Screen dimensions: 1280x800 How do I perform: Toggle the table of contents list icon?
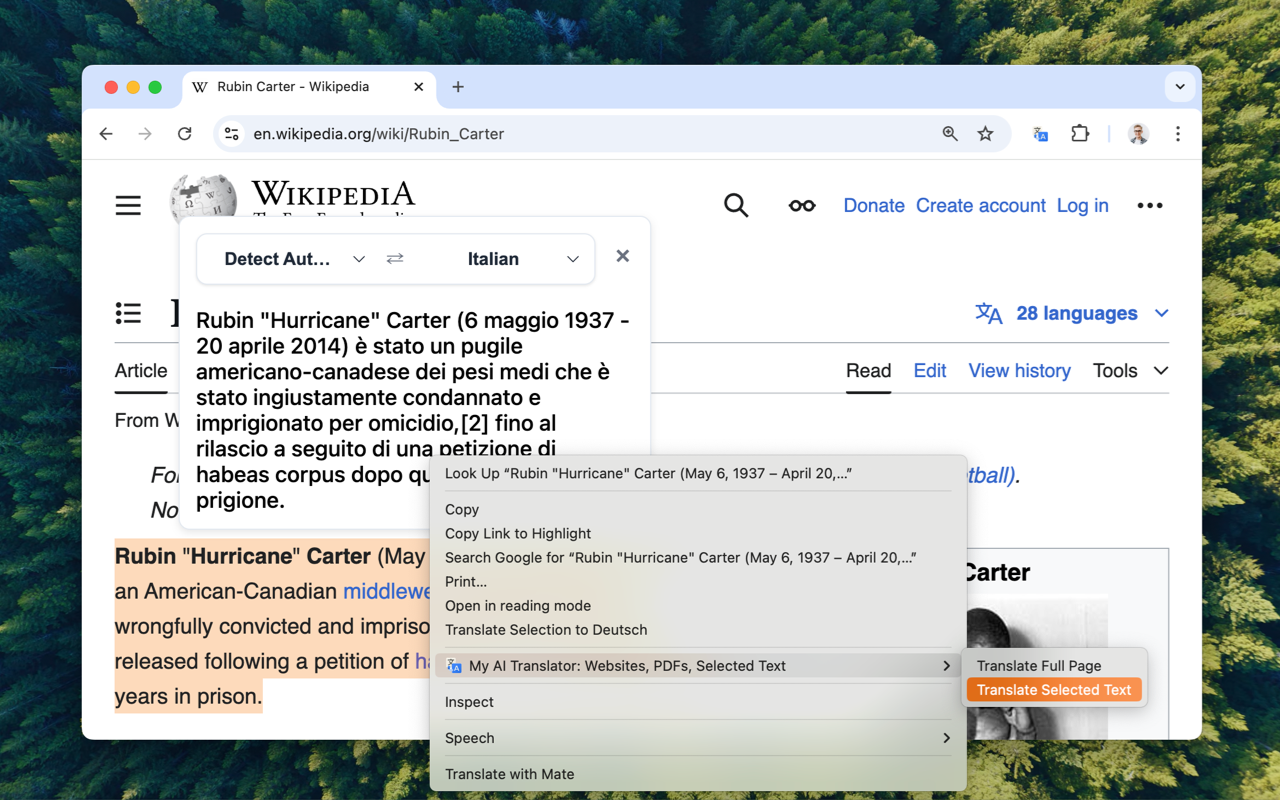coord(128,314)
